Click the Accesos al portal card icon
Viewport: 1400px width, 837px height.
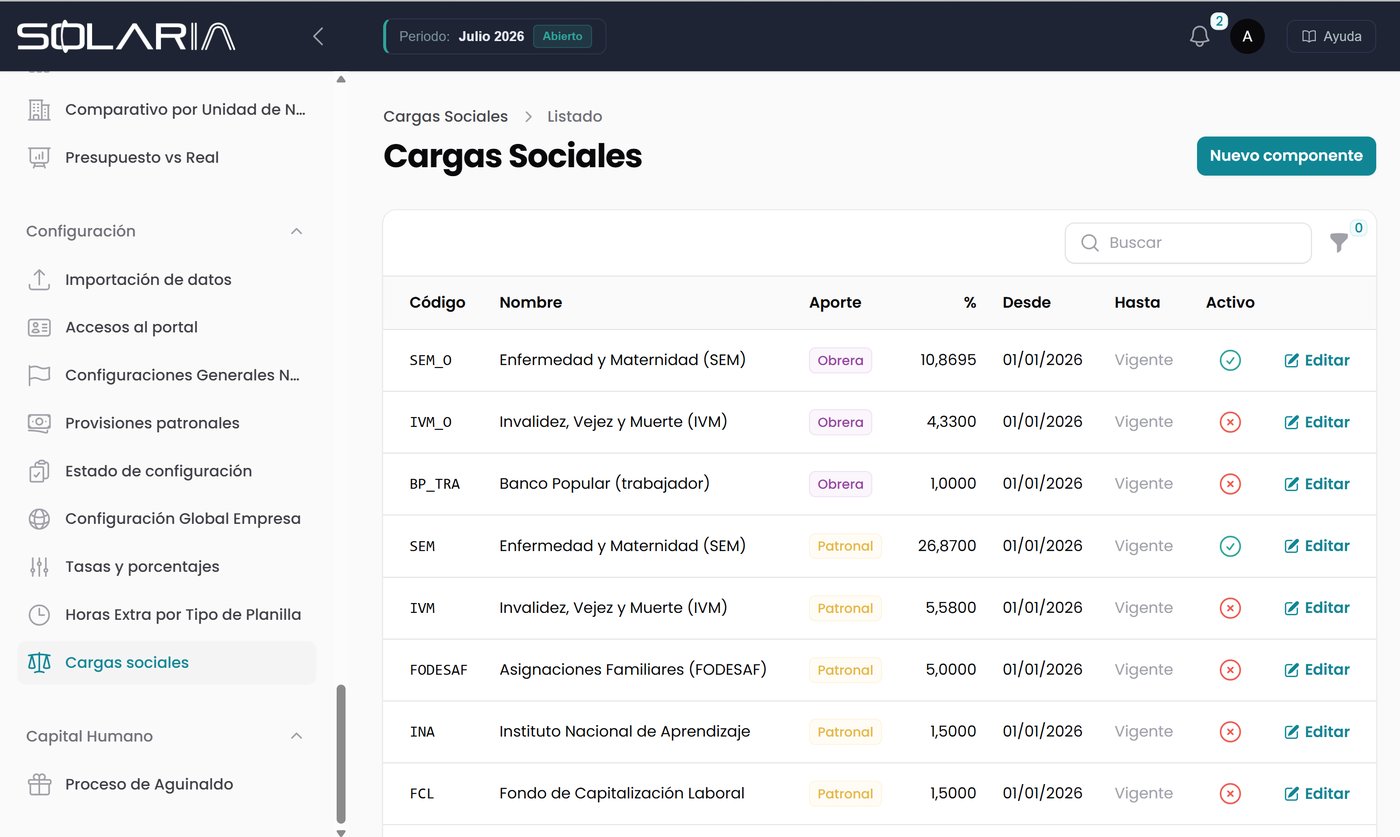pos(39,327)
